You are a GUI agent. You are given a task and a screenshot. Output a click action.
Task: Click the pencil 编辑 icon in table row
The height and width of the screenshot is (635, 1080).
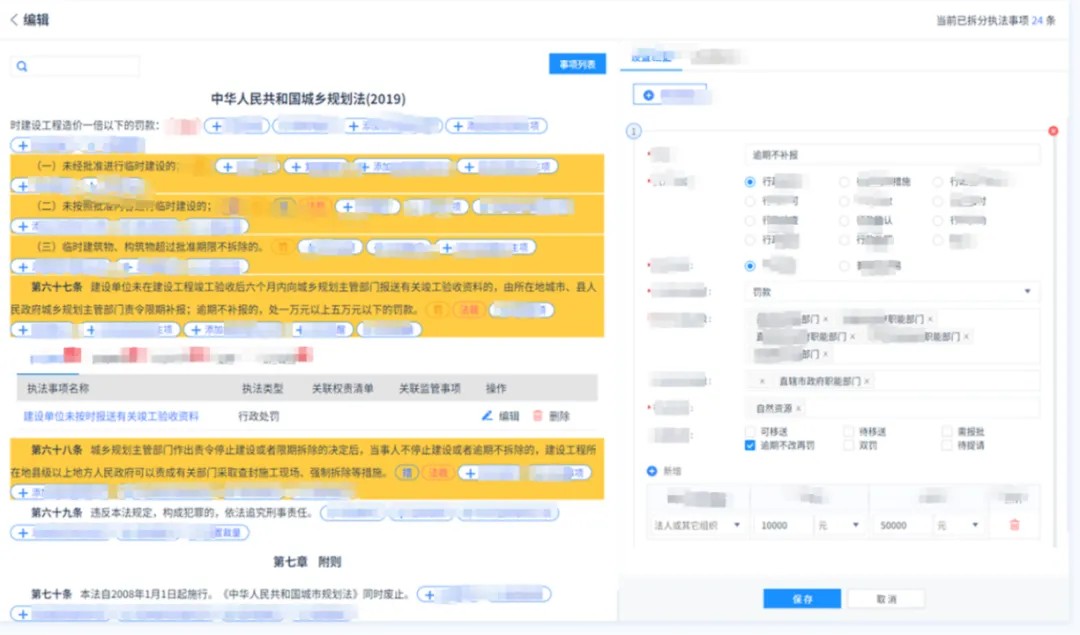point(487,416)
